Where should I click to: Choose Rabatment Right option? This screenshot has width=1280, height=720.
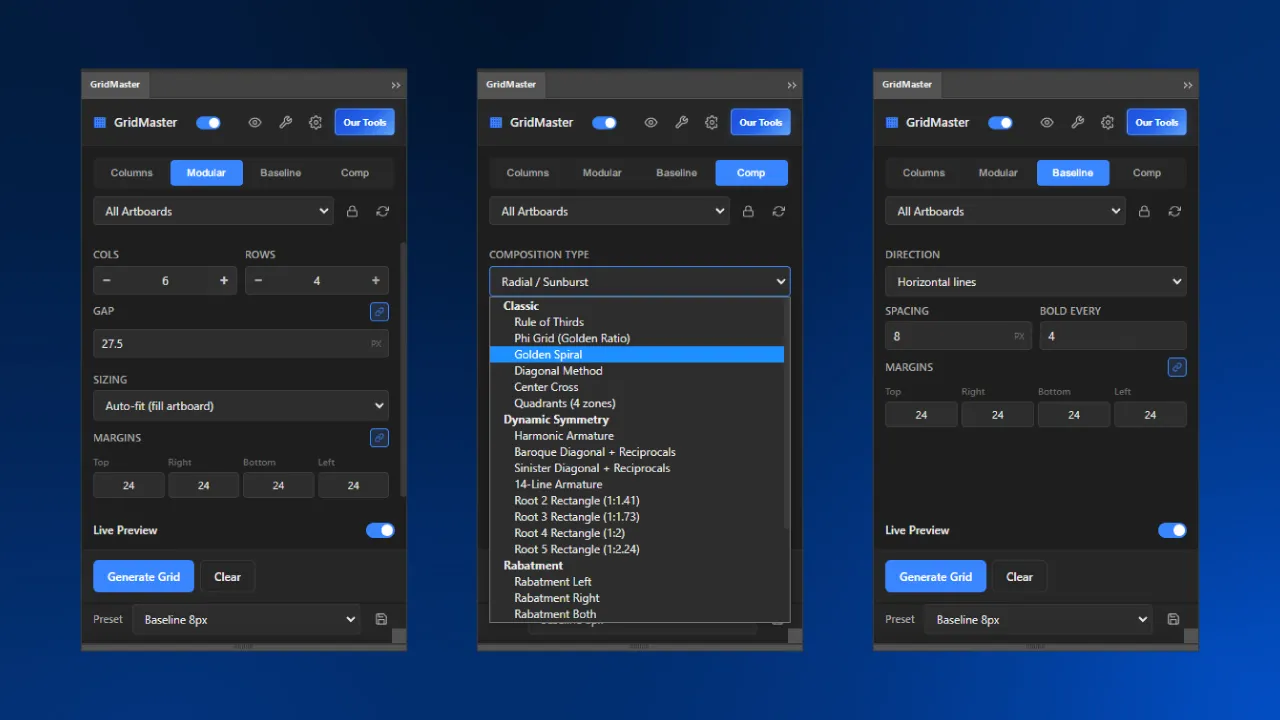click(x=637, y=598)
